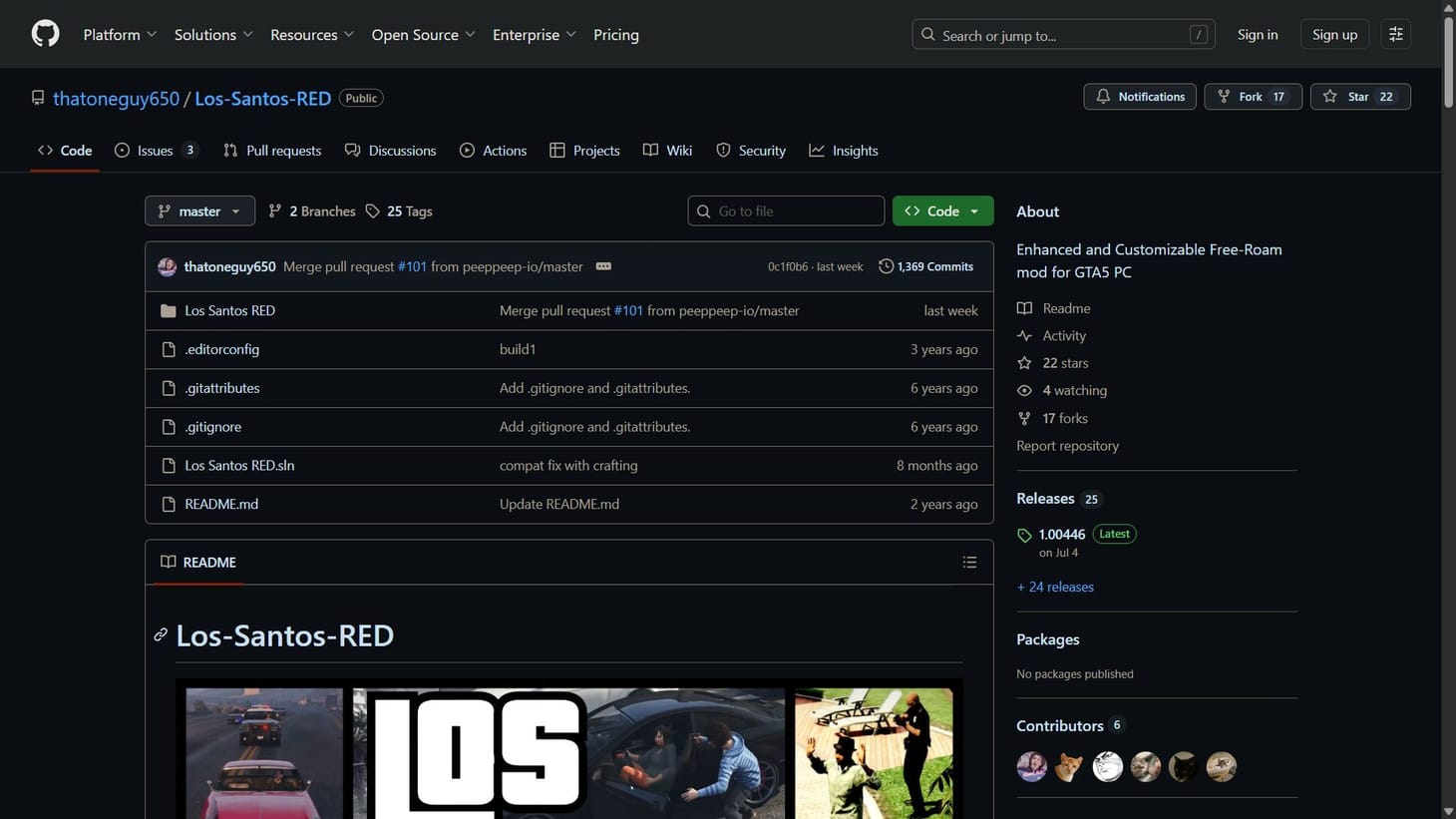Click the history icon beside 1,369 Commits
1456x819 pixels.
click(886, 266)
